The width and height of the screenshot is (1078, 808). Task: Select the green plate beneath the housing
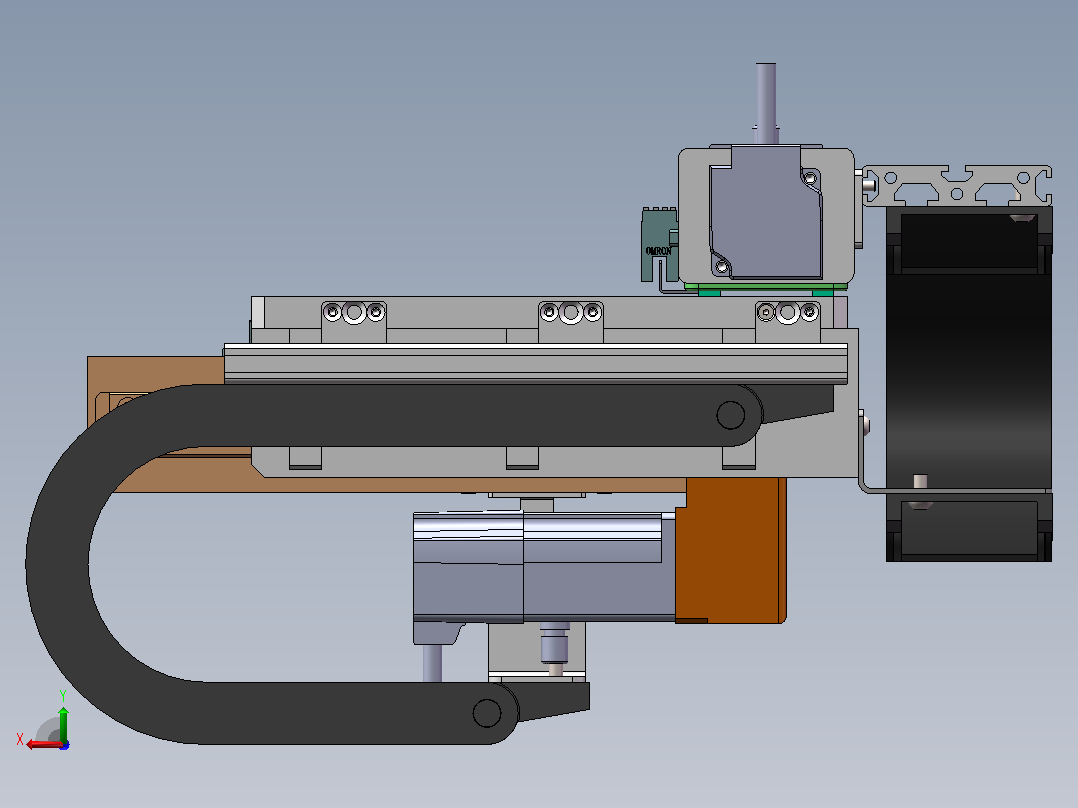click(x=765, y=288)
